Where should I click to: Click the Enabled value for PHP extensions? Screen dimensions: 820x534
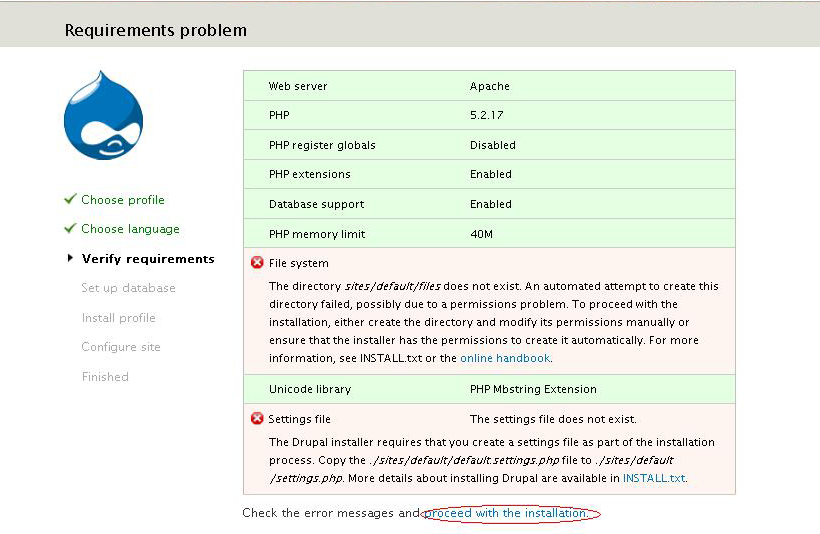click(491, 174)
